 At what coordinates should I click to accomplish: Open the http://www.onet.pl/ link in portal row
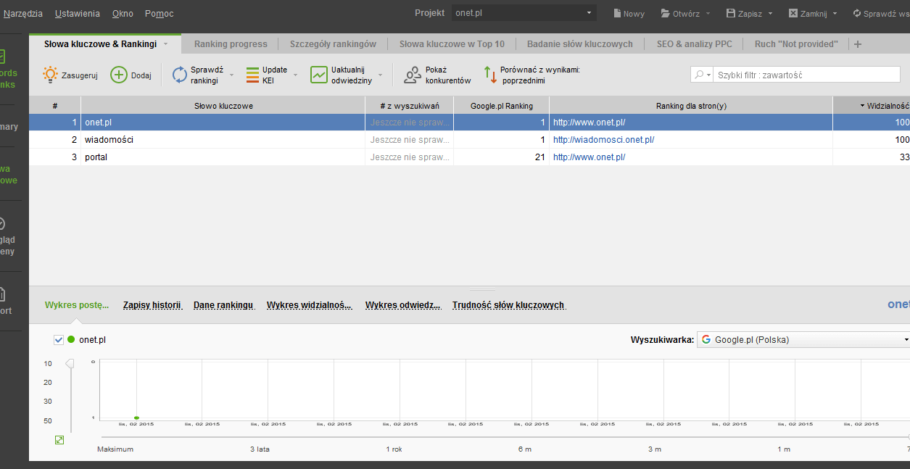tap(589, 157)
